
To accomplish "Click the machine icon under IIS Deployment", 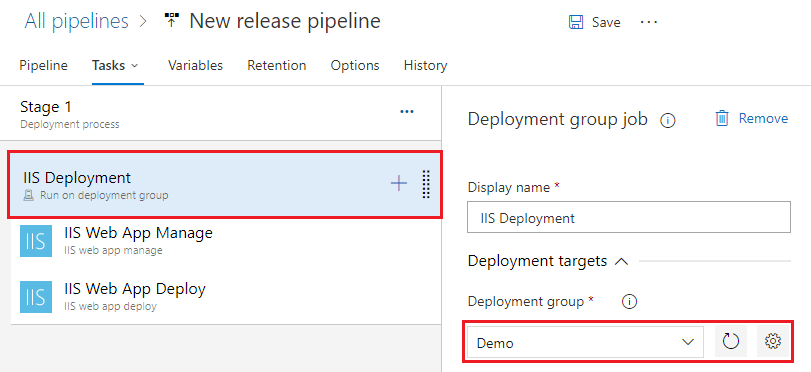I will tap(28, 196).
